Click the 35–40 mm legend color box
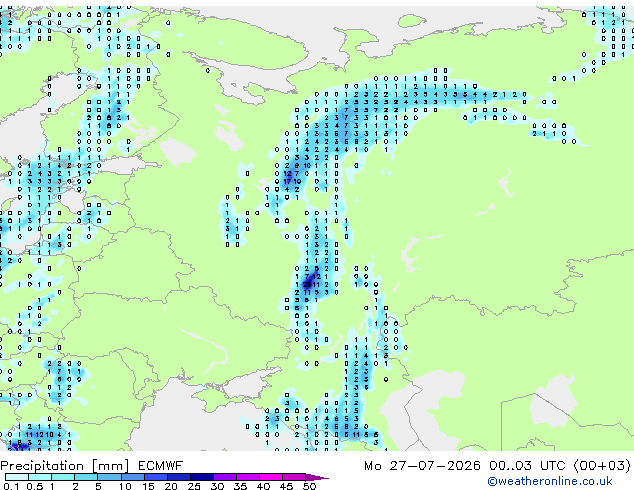 tap(247, 477)
